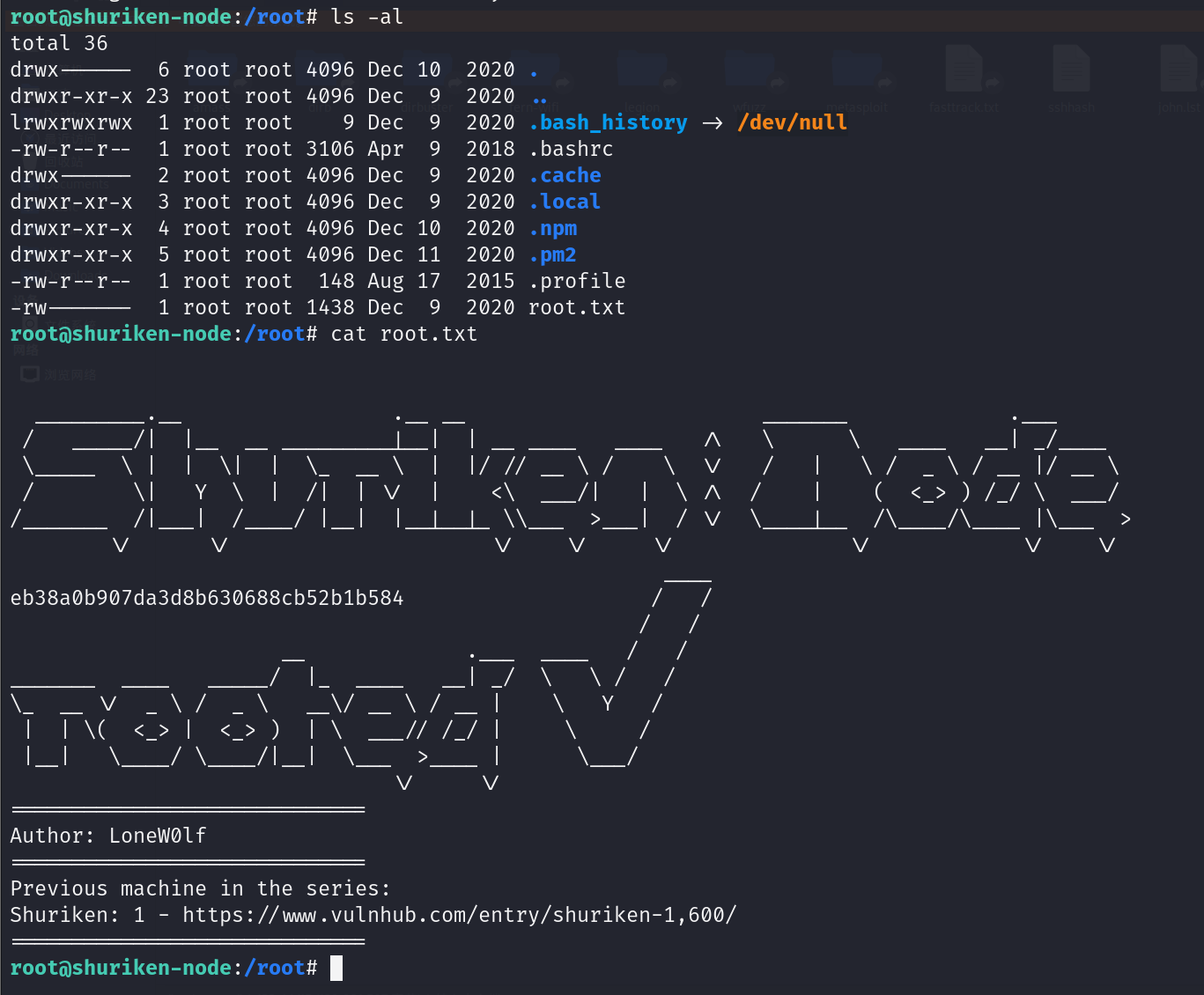The height and width of the screenshot is (995, 1204).
Task: Click root.txt in the ls listing
Action: 577,307
